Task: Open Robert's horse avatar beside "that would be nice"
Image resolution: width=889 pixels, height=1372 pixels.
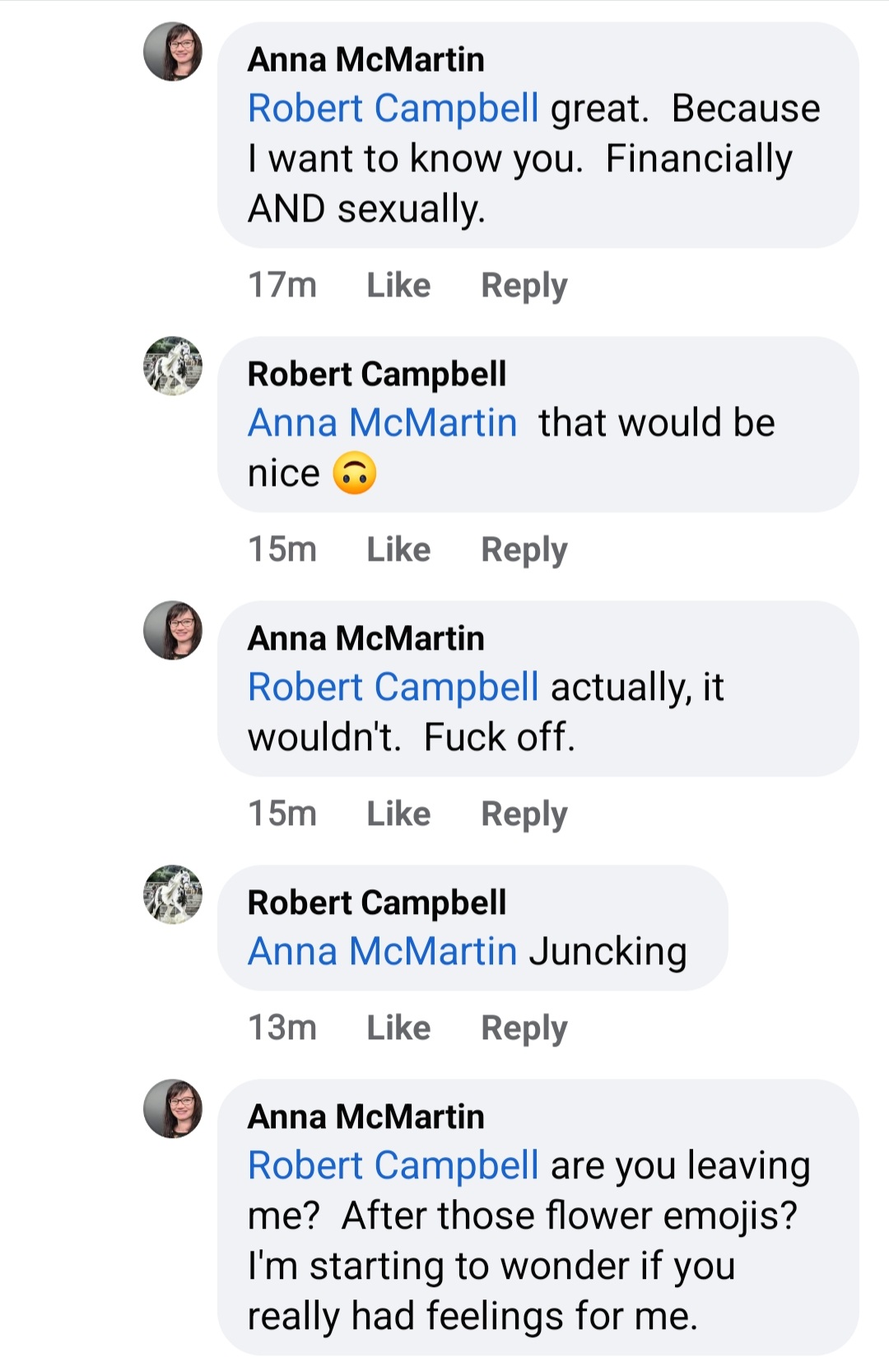Action: [173, 366]
